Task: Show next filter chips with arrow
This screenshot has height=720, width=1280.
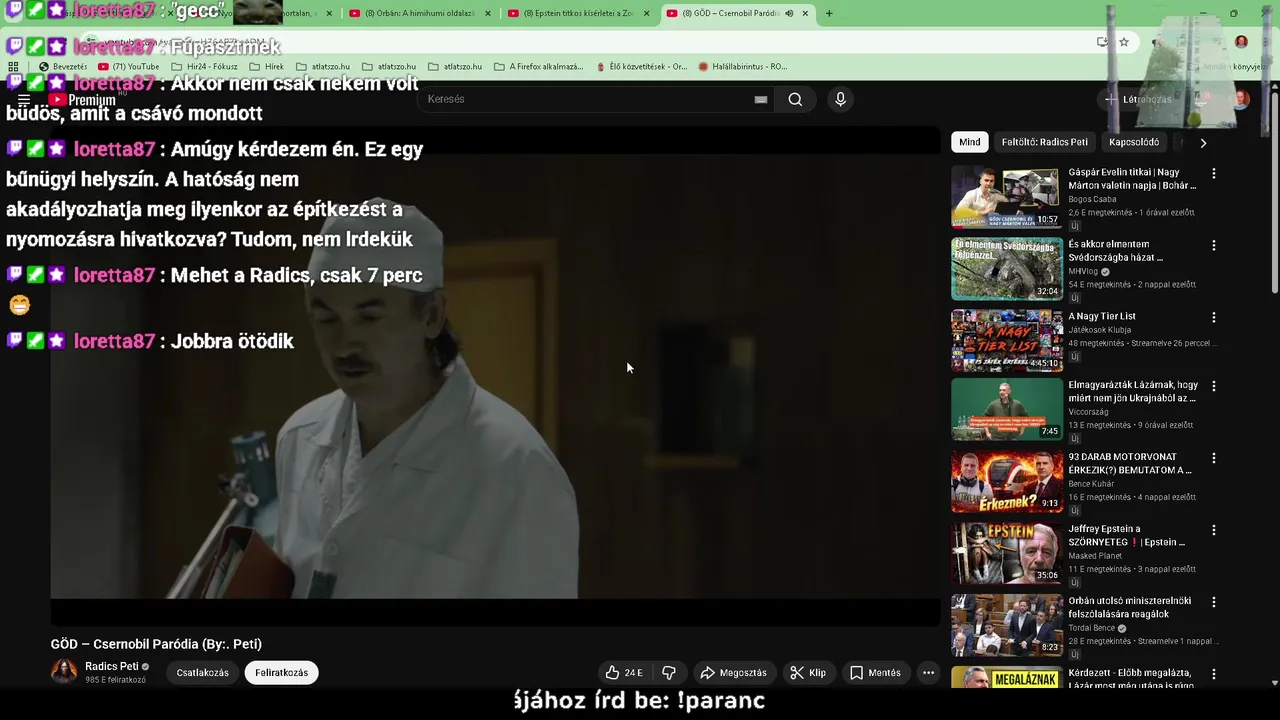Action: point(1203,142)
